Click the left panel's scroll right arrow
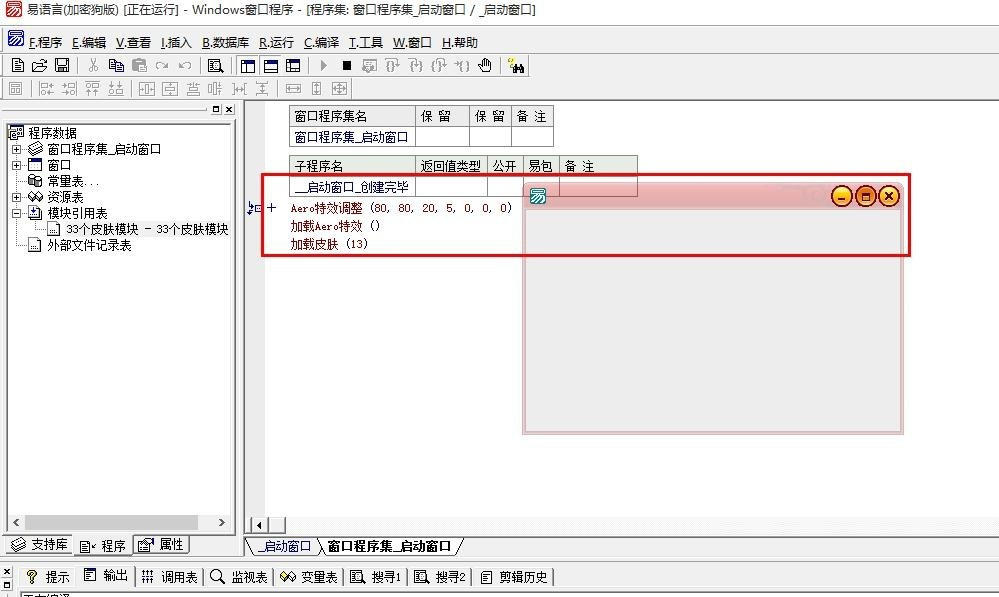Screen dimensions: 999x597 click(x=222, y=522)
